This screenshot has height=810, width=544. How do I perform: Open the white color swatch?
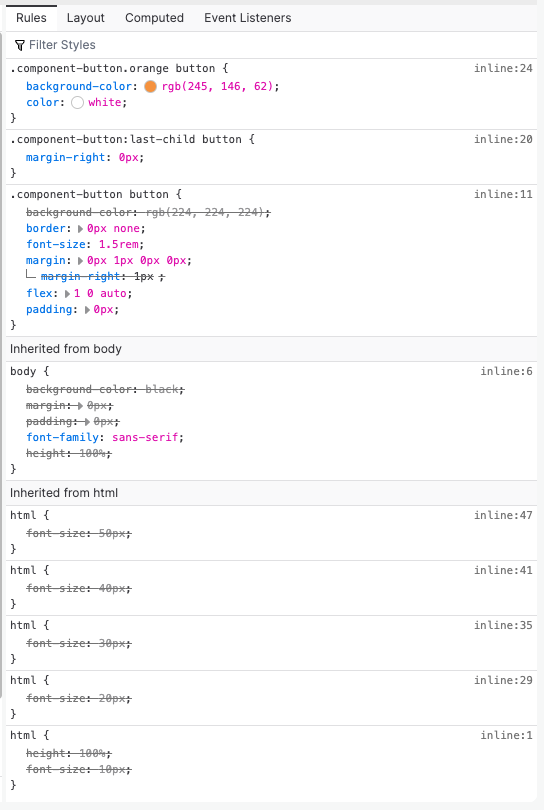[77, 102]
